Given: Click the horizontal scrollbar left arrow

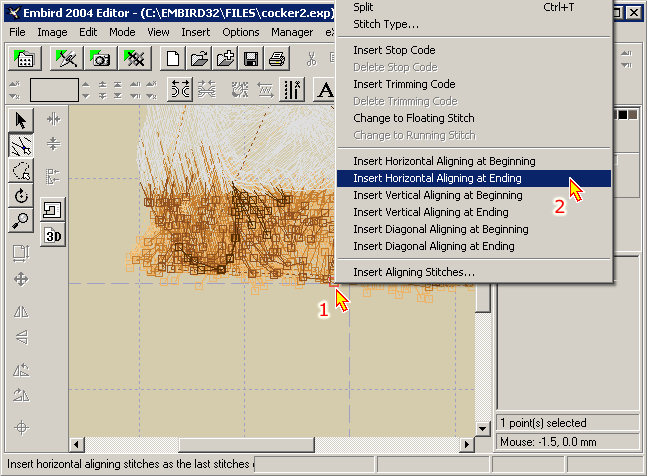Looking at the screenshot, I should click(x=76, y=445).
